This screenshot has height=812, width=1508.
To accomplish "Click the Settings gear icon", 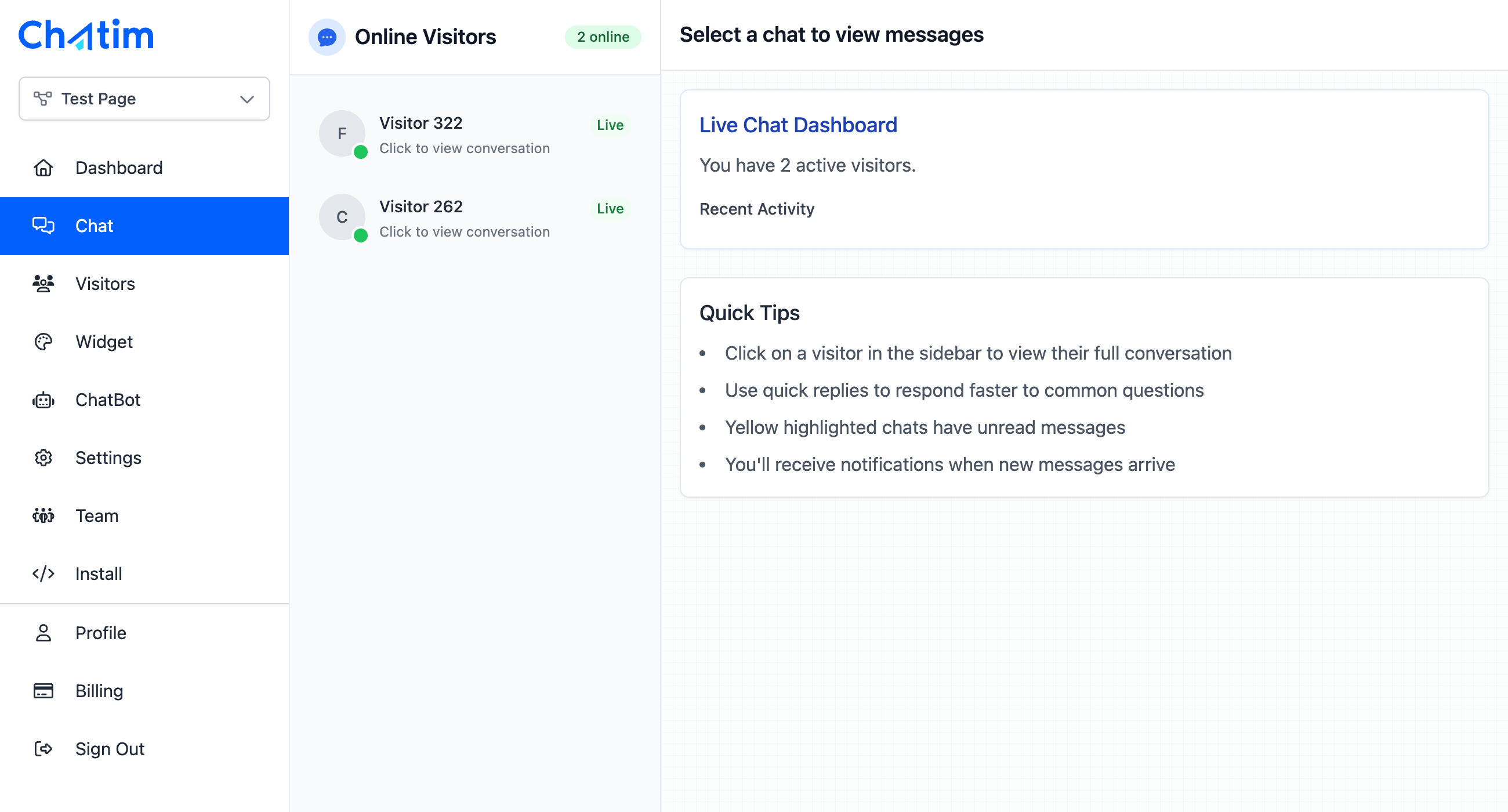I will [x=43, y=458].
